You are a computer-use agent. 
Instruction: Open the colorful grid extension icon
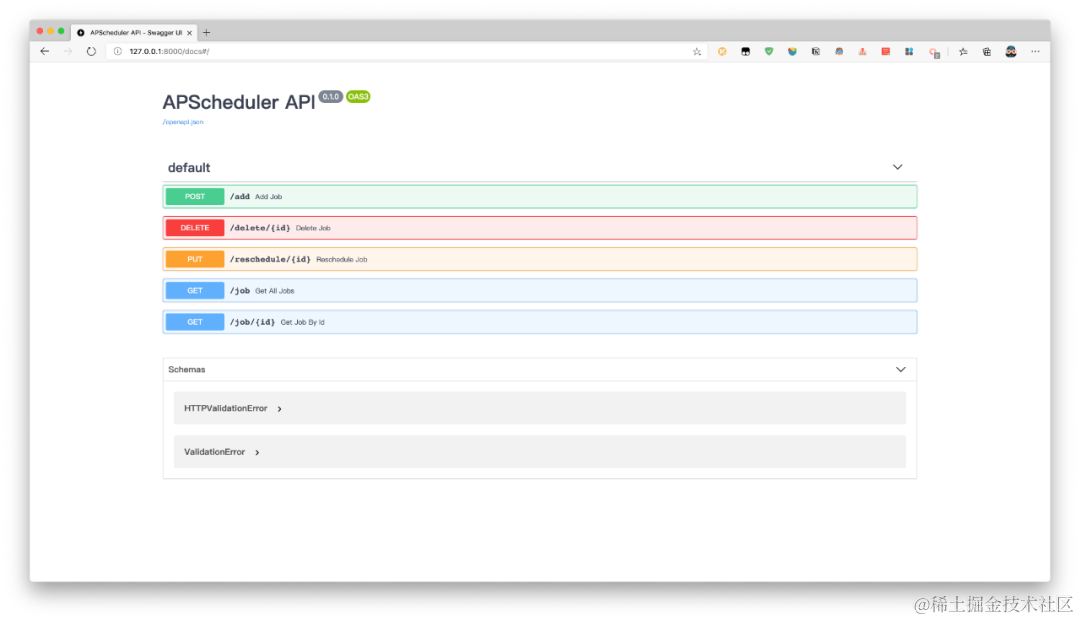coord(909,52)
